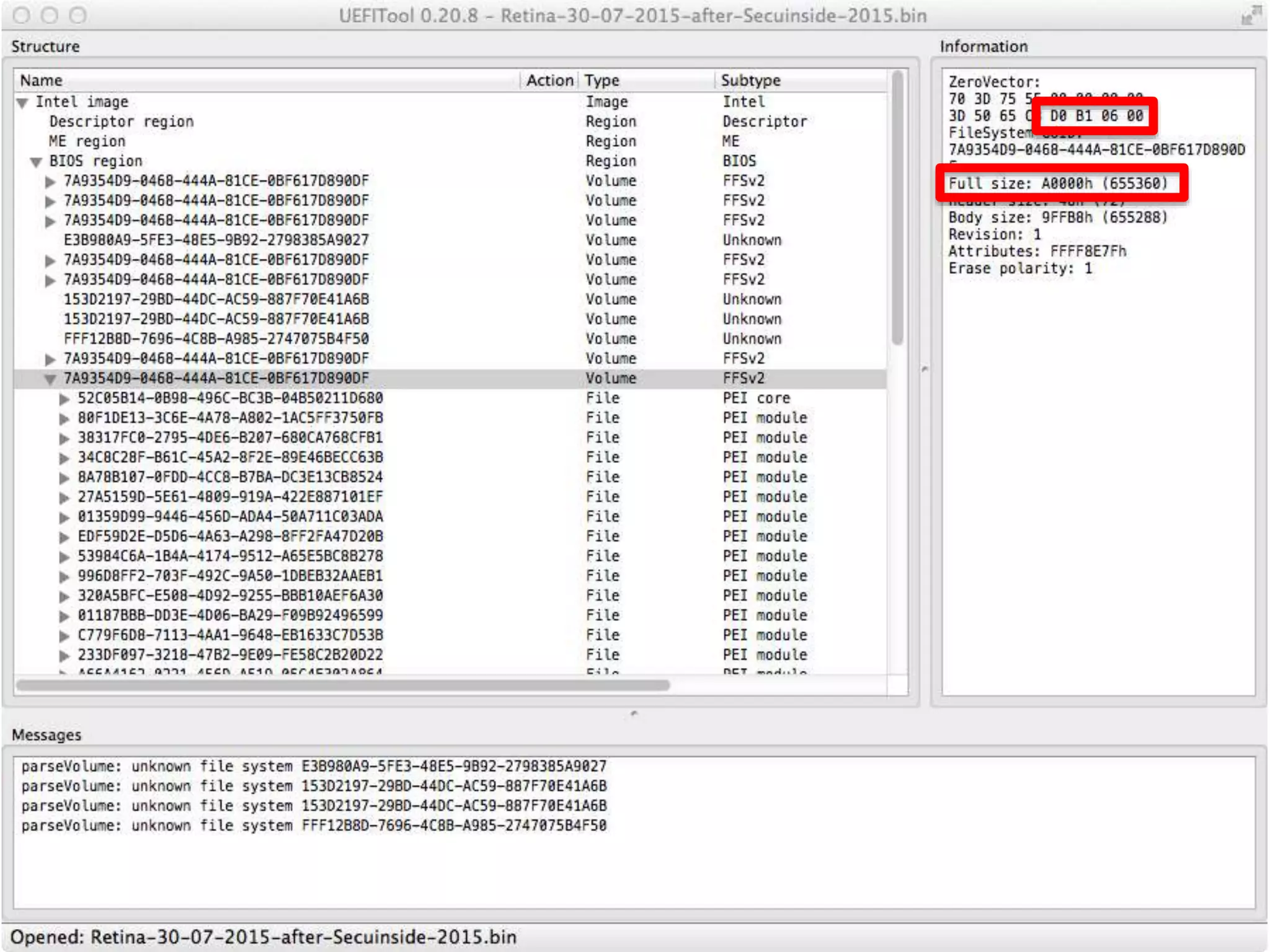Viewport: 1270px width, 952px height.
Task: Collapse the Intel image tree node
Action: coord(23,103)
